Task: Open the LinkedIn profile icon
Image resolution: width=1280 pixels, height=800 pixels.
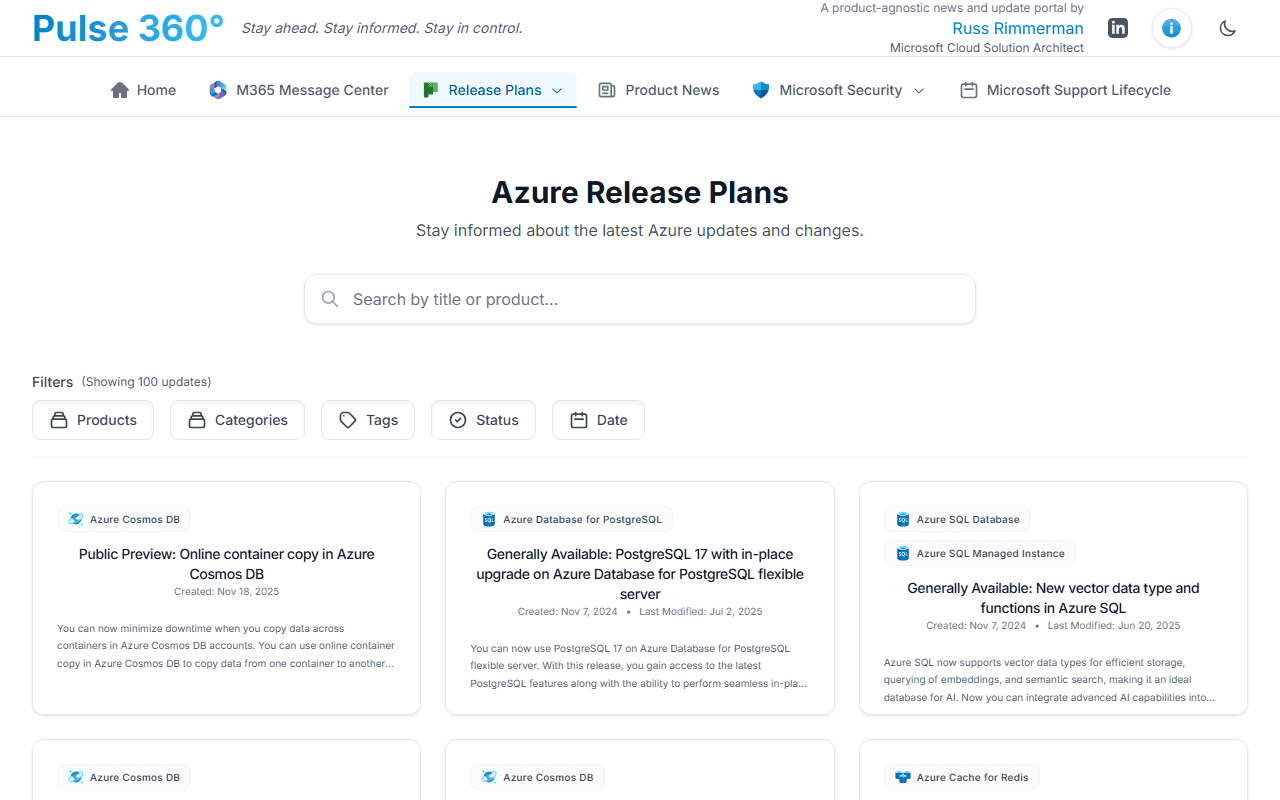Action: point(1118,28)
